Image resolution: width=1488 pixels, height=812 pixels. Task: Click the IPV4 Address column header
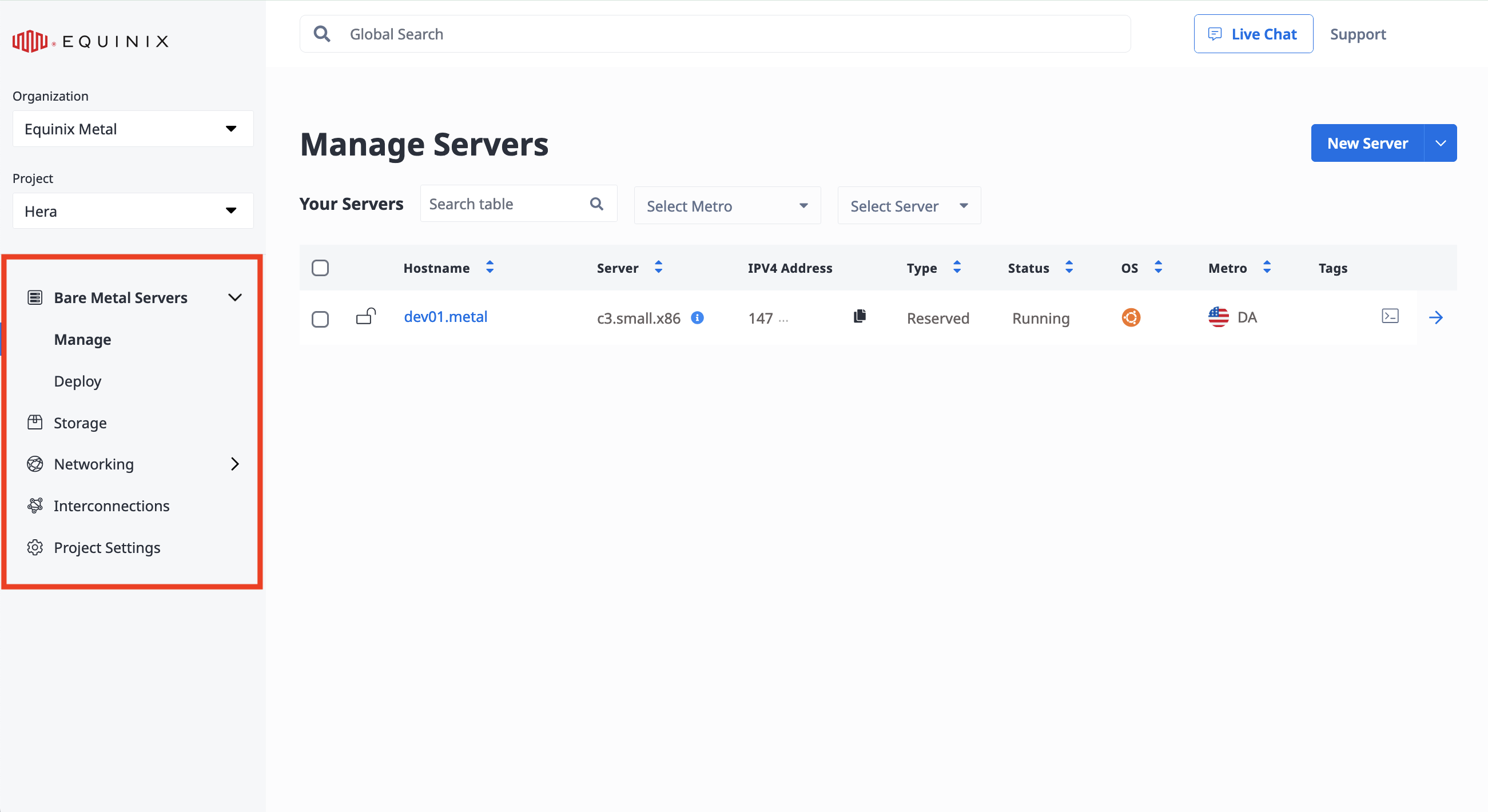click(790, 268)
